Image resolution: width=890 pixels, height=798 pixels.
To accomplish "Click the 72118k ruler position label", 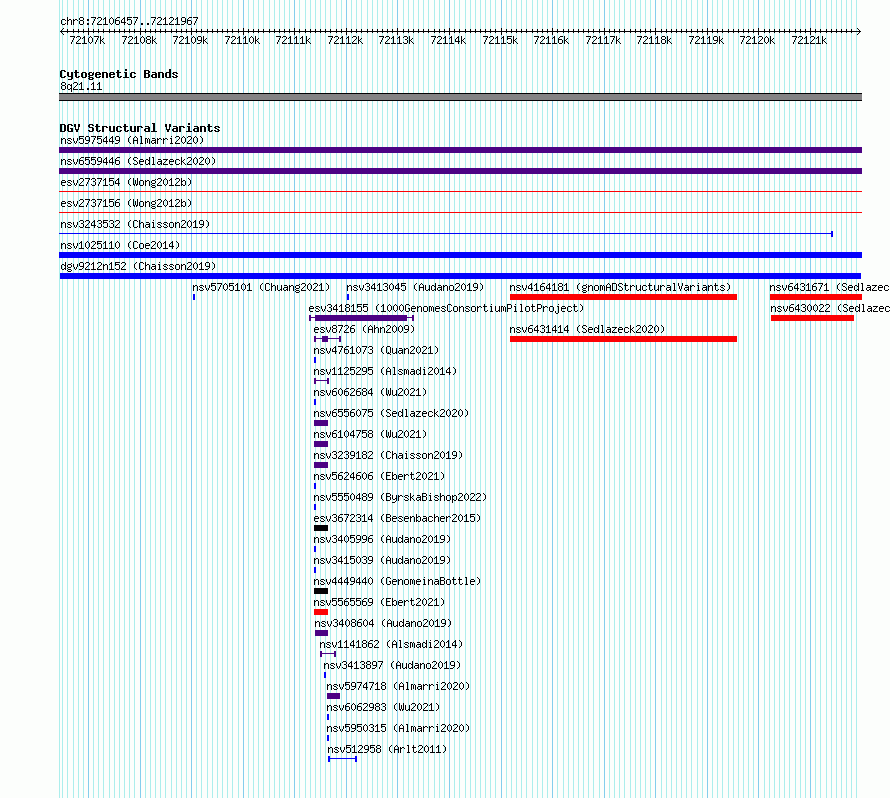I will pyautogui.click(x=654, y=40).
